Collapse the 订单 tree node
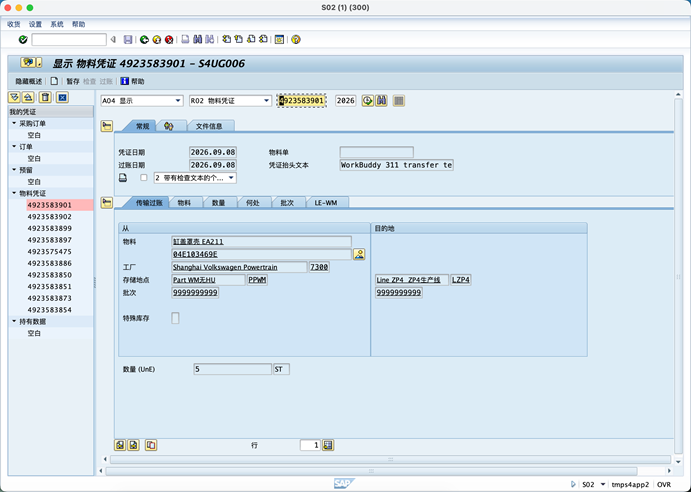Viewport: 691px width, 492px height. tap(14, 146)
